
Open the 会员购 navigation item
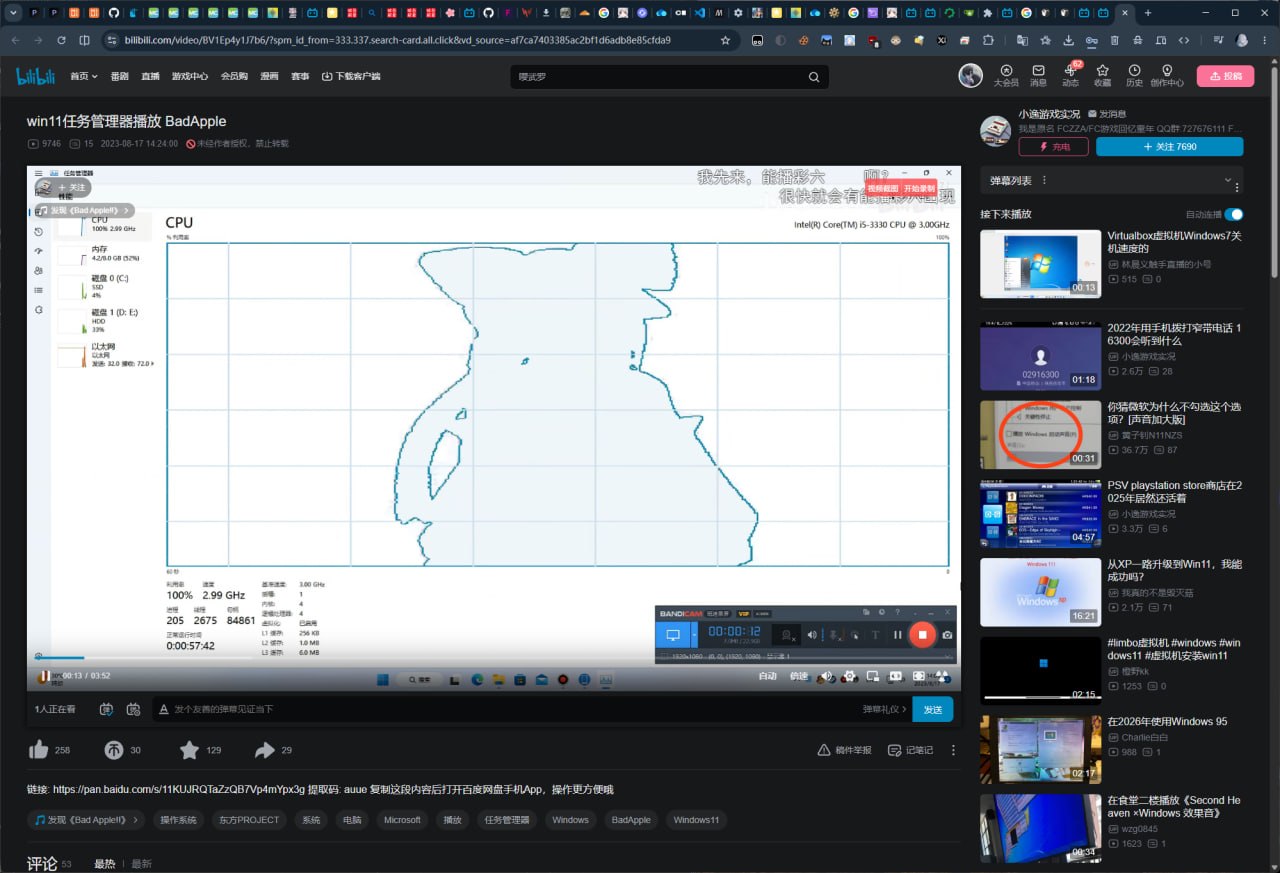(x=234, y=77)
